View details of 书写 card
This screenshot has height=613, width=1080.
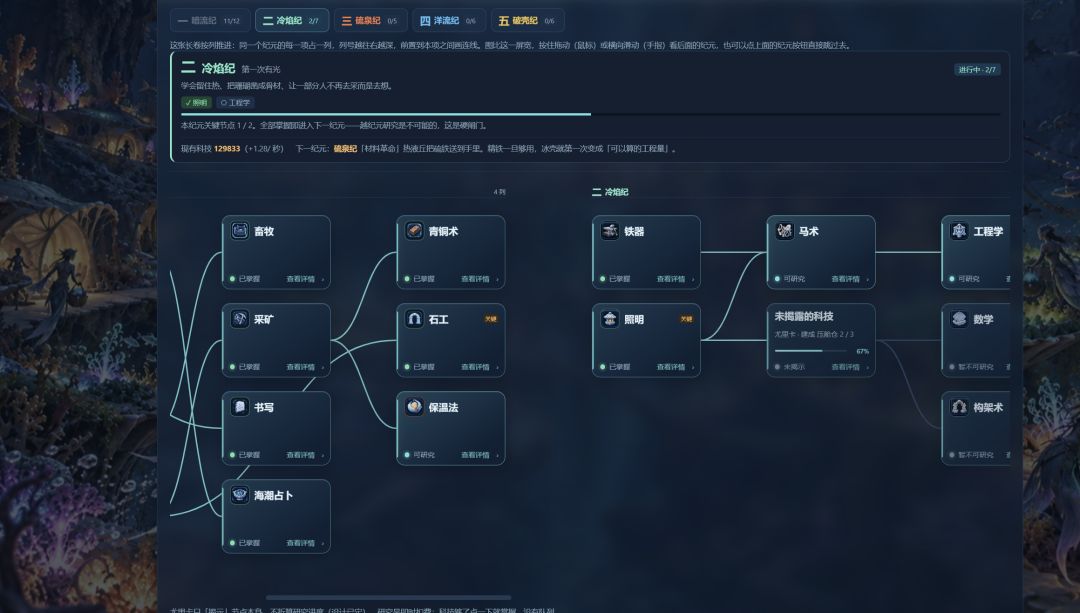tap(304, 455)
